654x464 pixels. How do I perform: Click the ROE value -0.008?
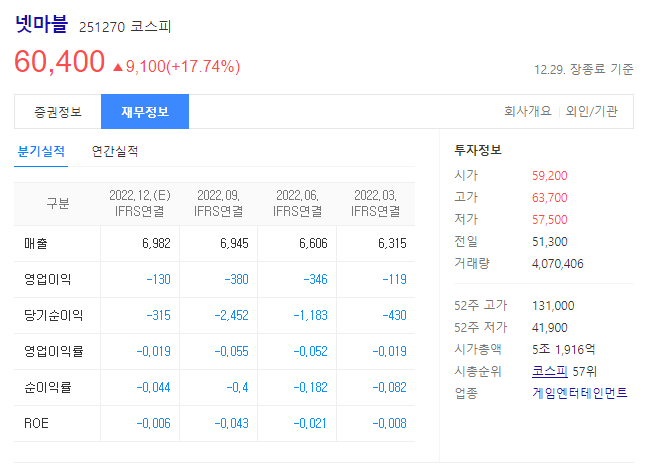390,423
